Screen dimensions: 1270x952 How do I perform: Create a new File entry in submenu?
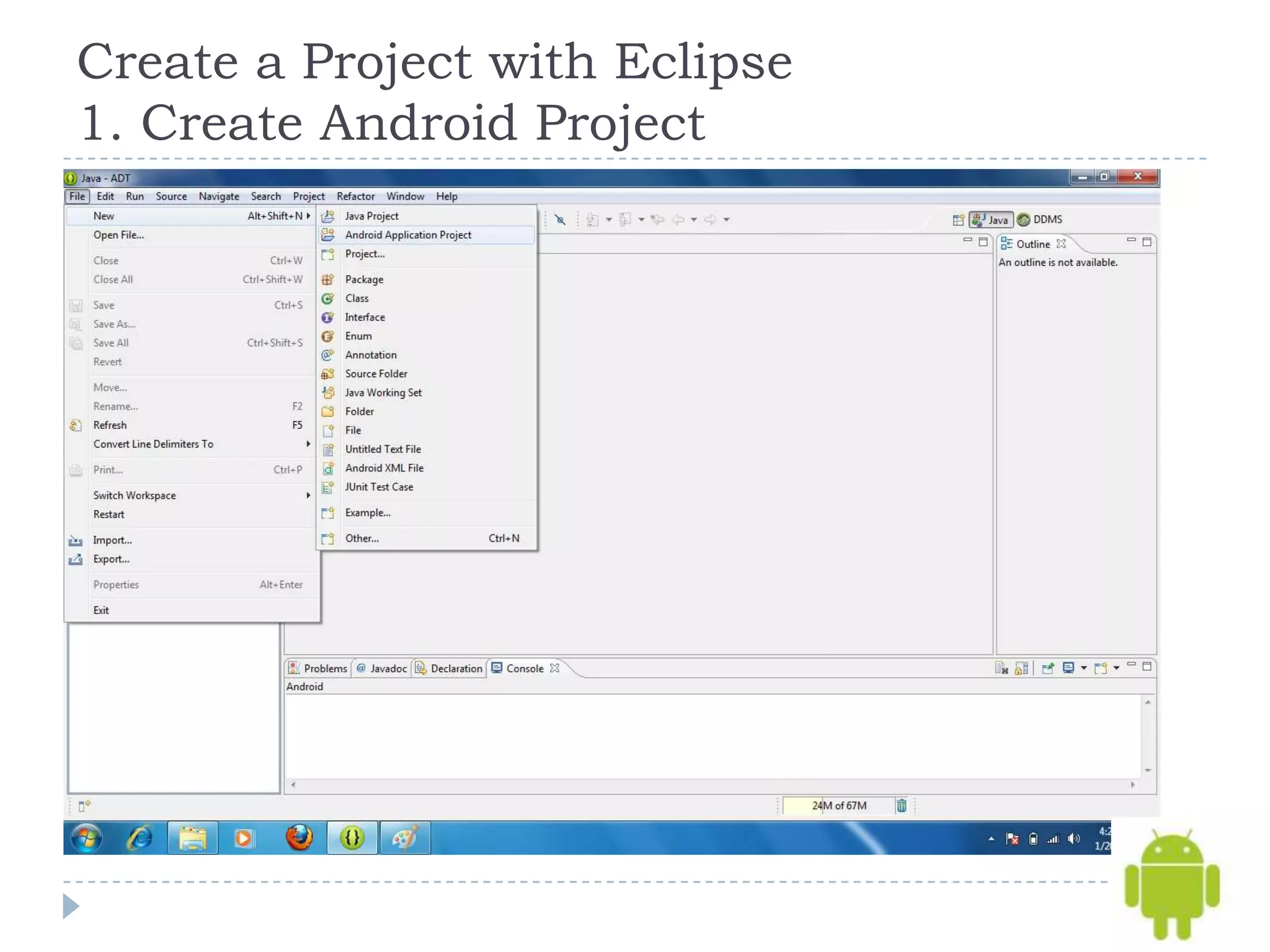[x=426, y=430]
